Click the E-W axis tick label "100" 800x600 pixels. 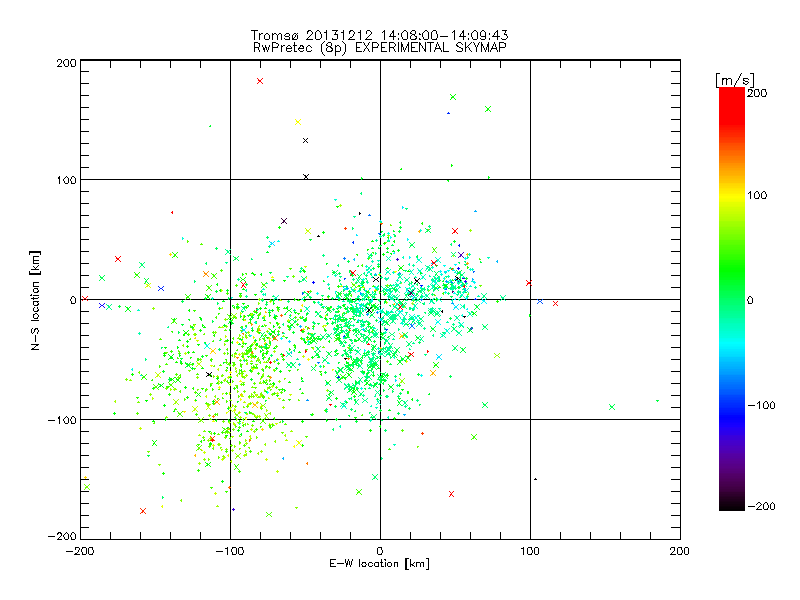[530, 551]
